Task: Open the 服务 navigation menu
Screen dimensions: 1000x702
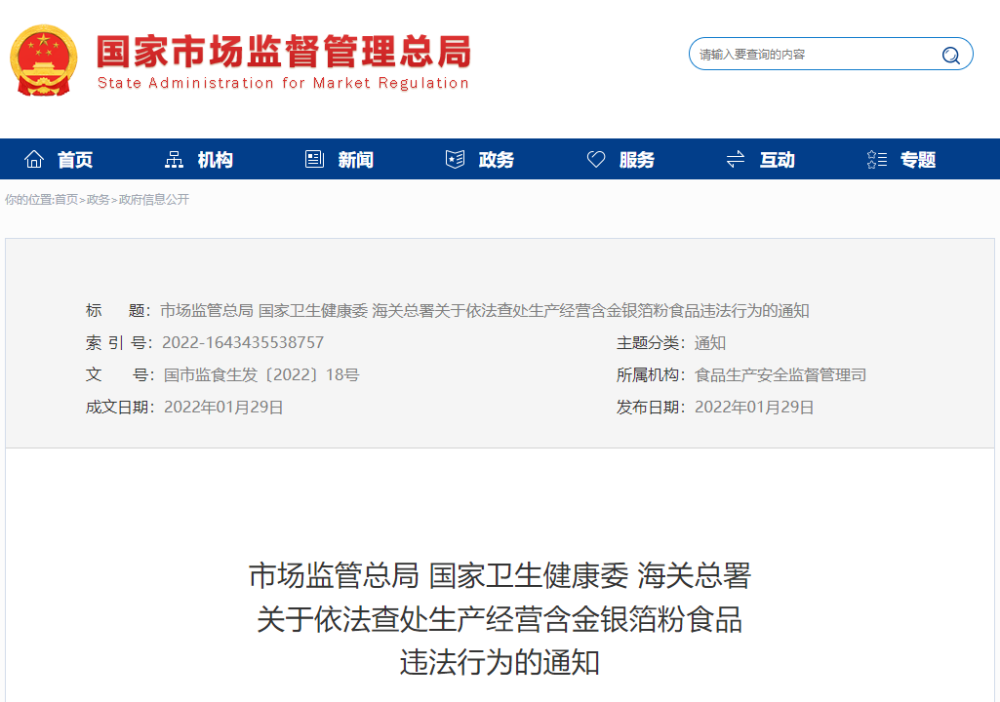Action: (x=636, y=159)
